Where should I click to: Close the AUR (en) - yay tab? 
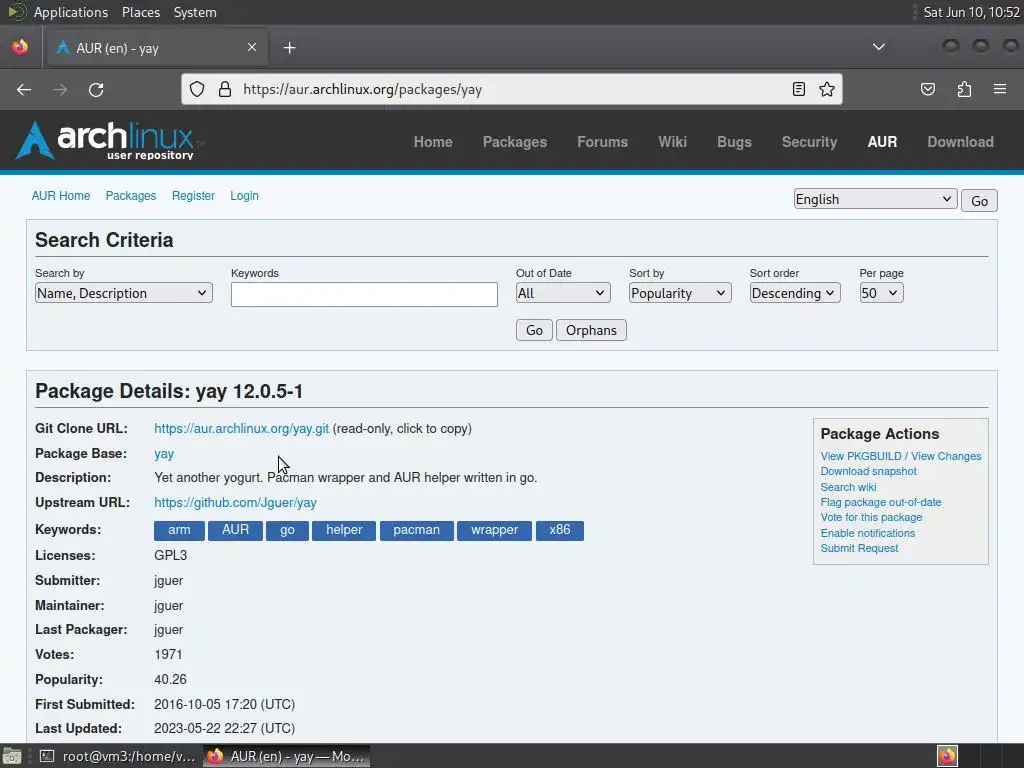pyautogui.click(x=252, y=47)
